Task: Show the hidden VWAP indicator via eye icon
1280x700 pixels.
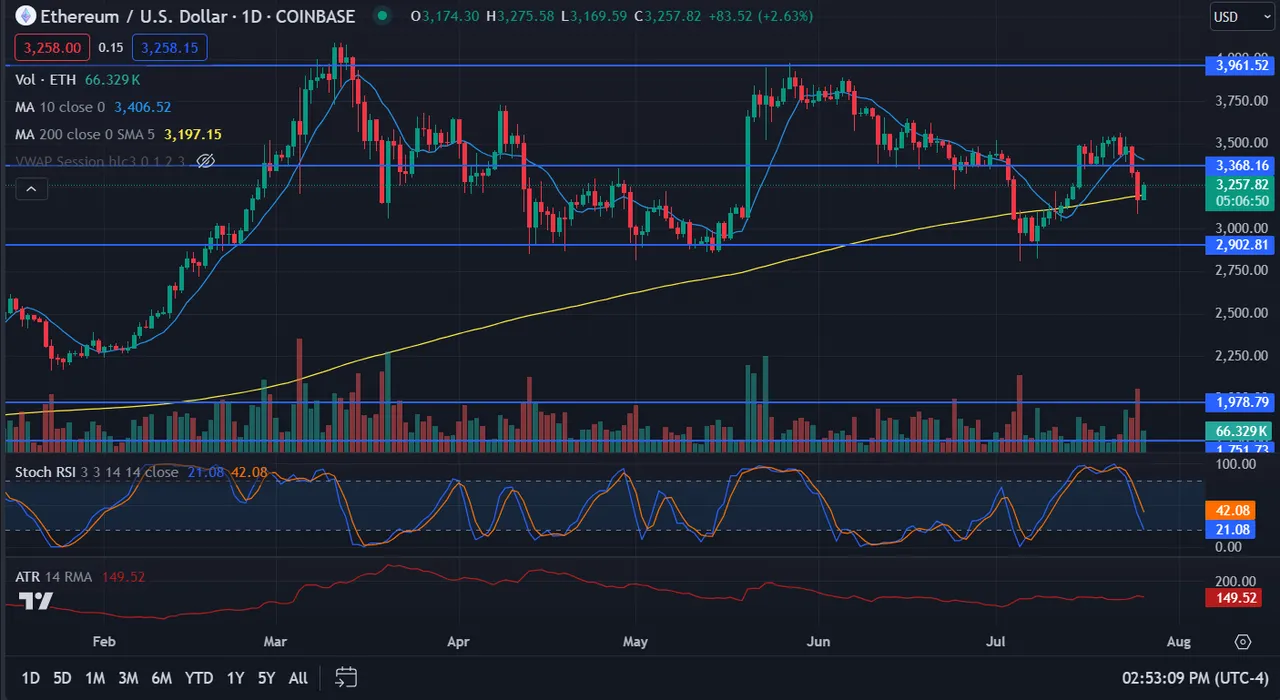Action: coord(206,161)
